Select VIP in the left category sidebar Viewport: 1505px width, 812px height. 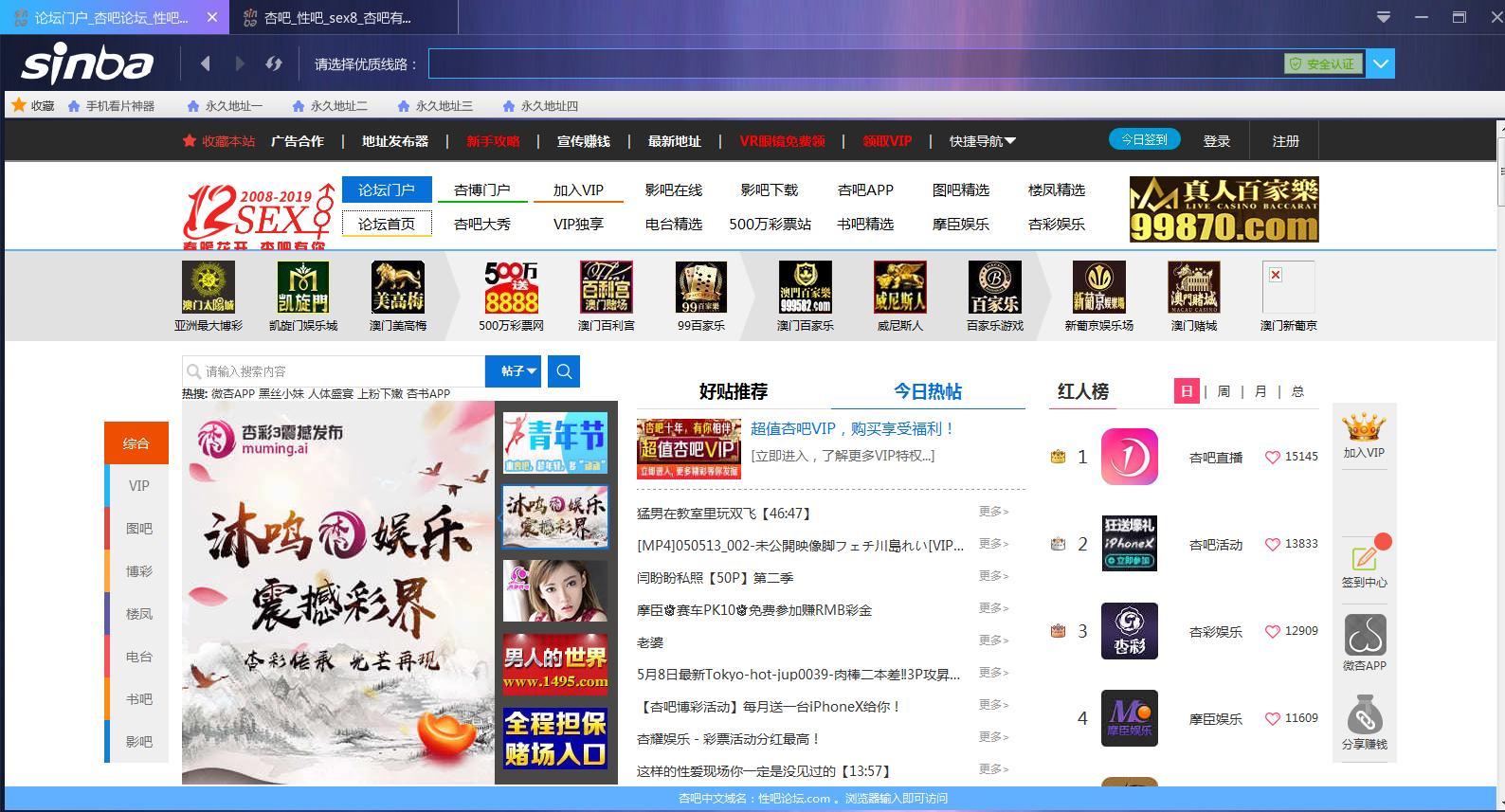click(138, 485)
